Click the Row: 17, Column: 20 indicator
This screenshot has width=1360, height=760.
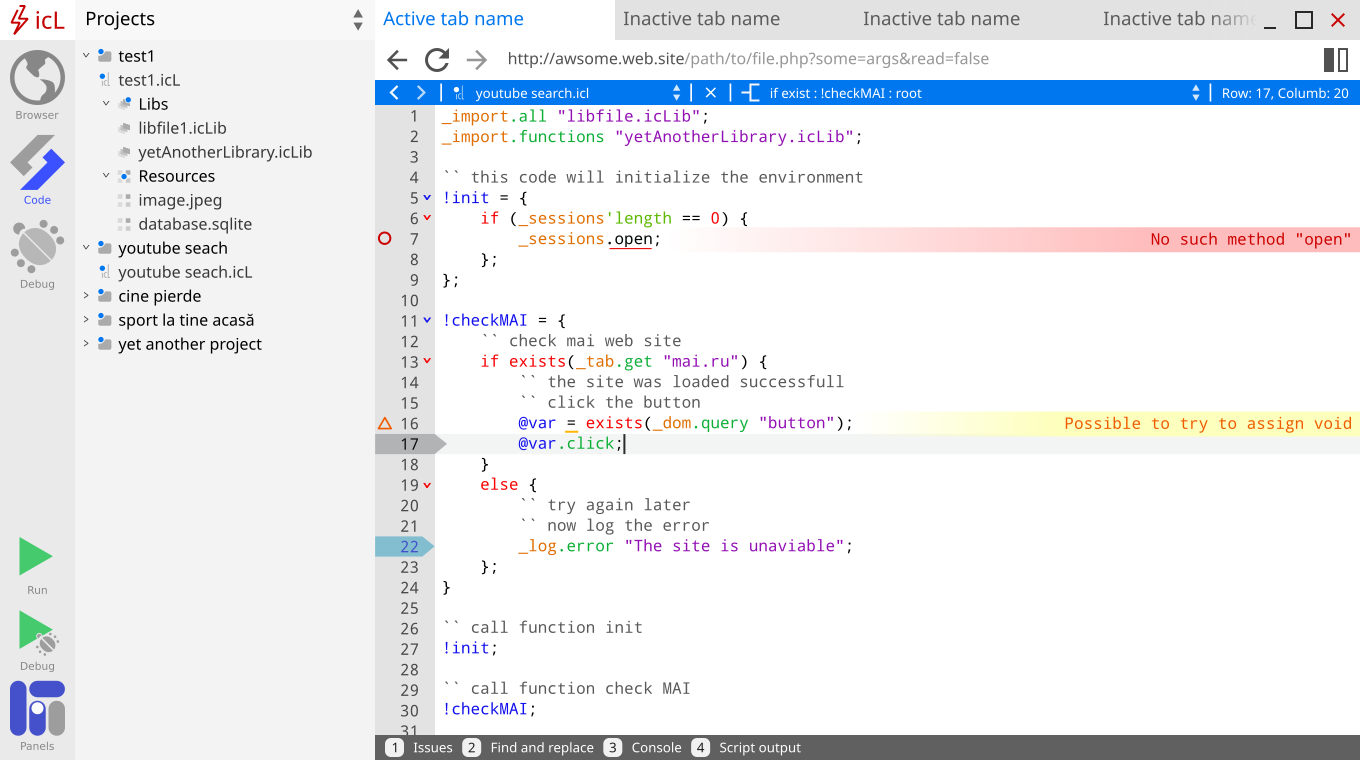pos(1285,93)
